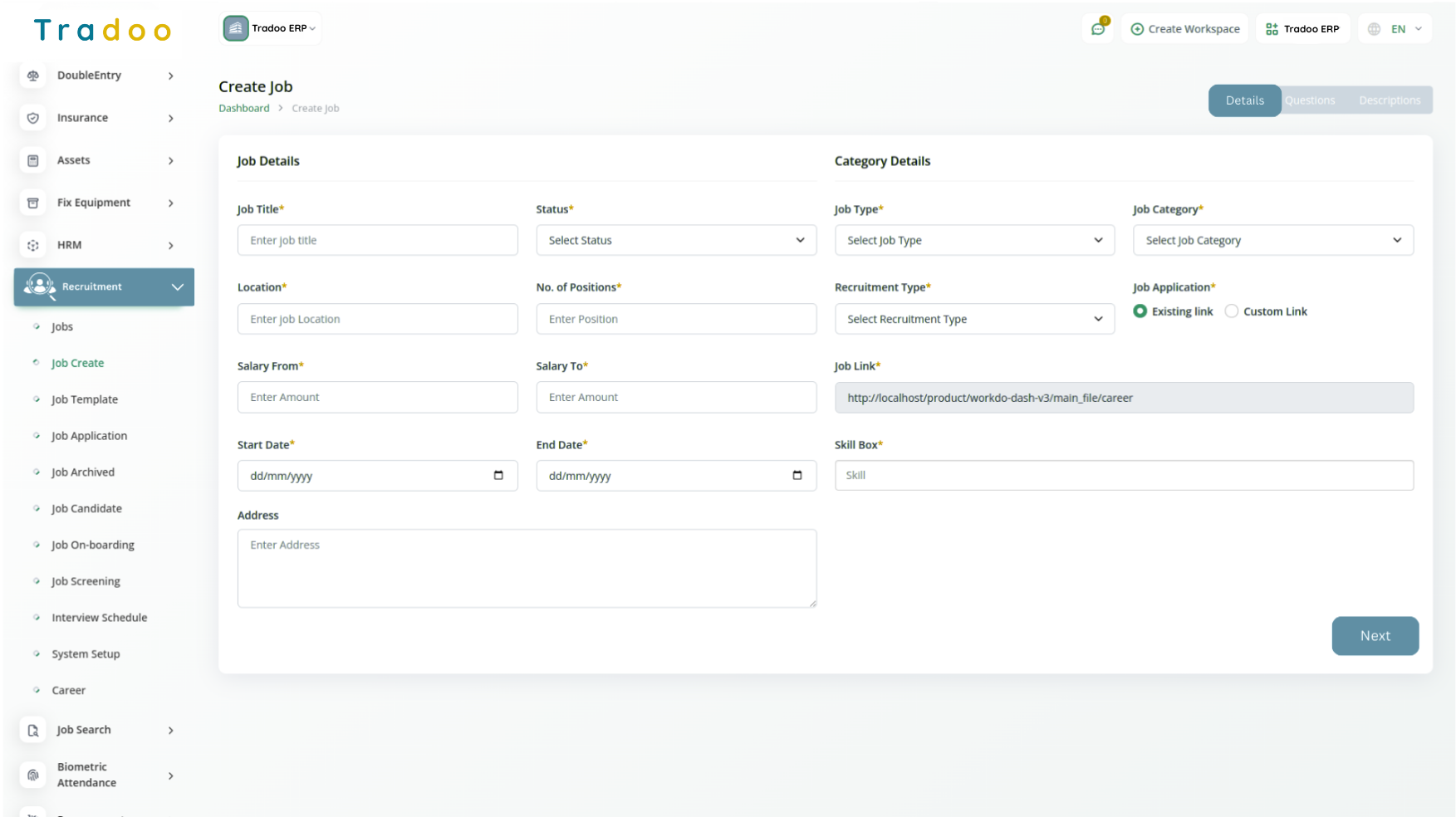
Task: Click the End Date dd/mm/yyyy field
Action: (676, 476)
